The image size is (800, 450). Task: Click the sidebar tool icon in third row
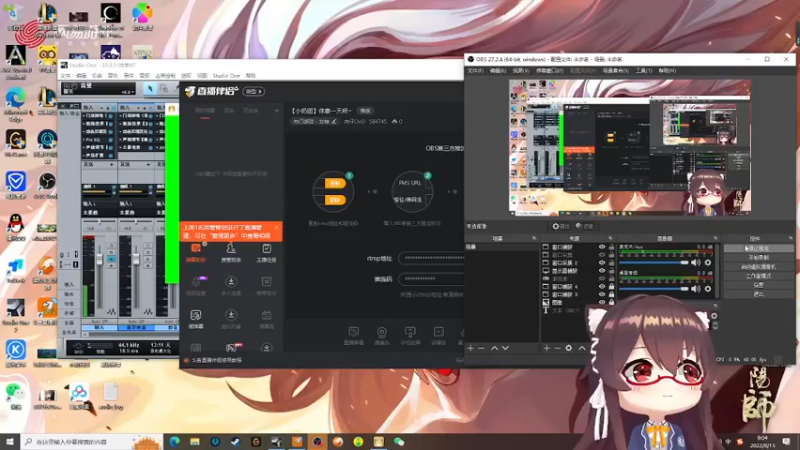point(196,315)
